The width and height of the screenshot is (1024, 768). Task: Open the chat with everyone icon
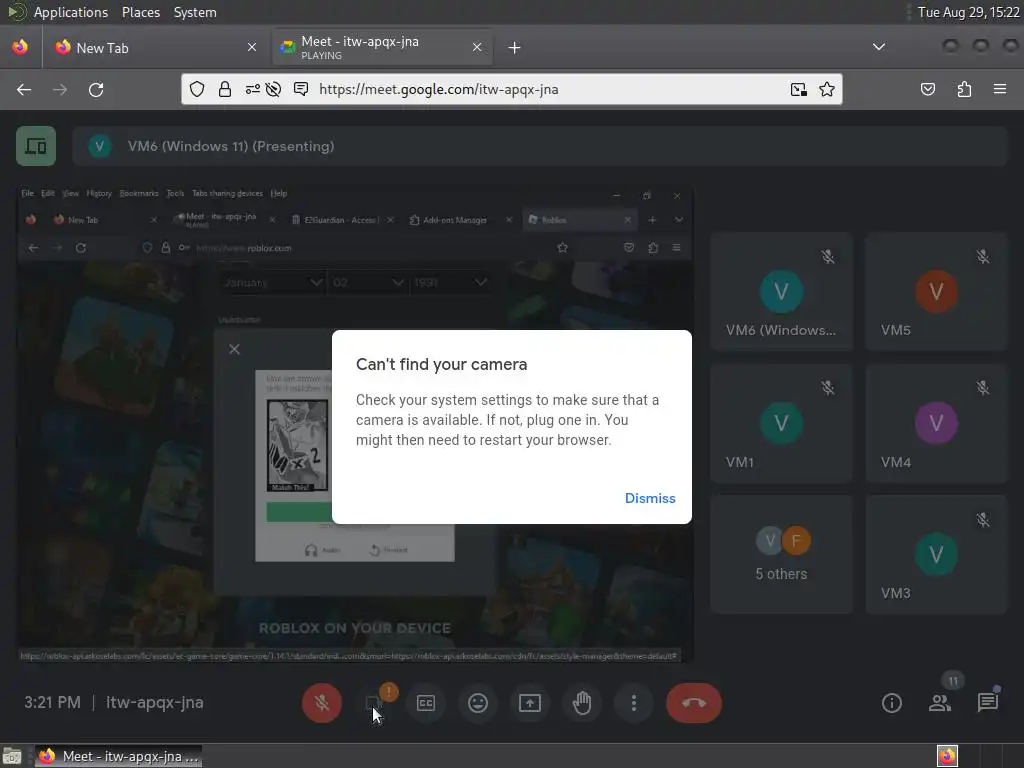pyautogui.click(x=987, y=703)
